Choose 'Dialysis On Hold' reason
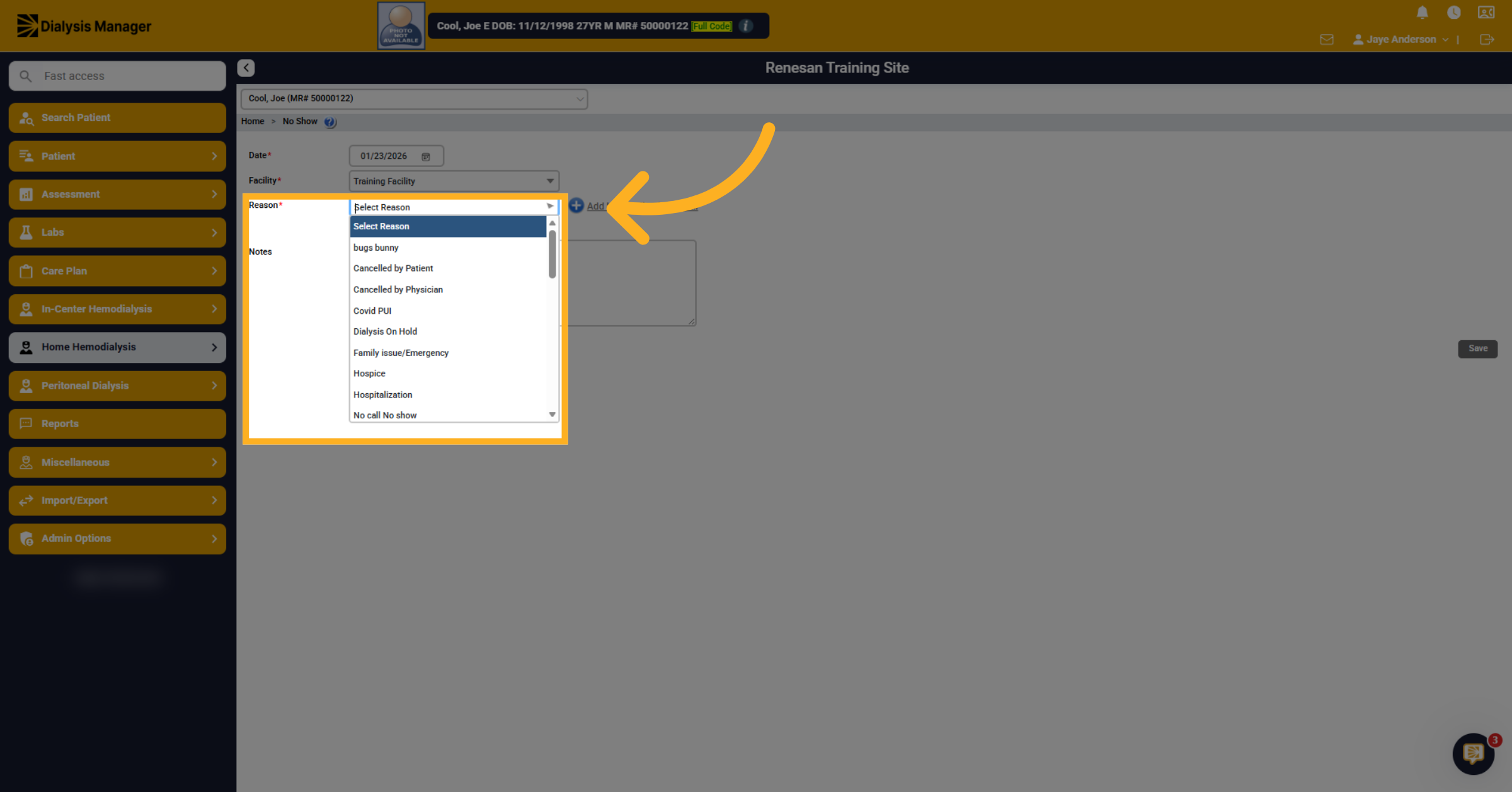Screen dimensions: 1512x792 pos(448,331)
